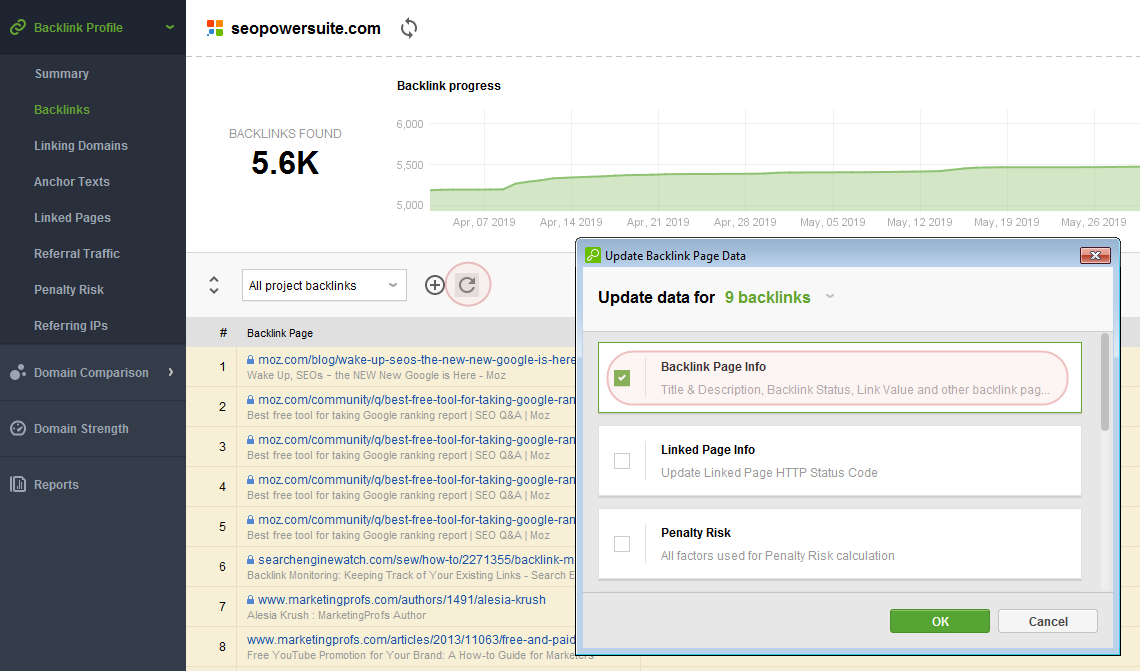Open the marketingprofs.com articles link in row 8

[x=412, y=639]
